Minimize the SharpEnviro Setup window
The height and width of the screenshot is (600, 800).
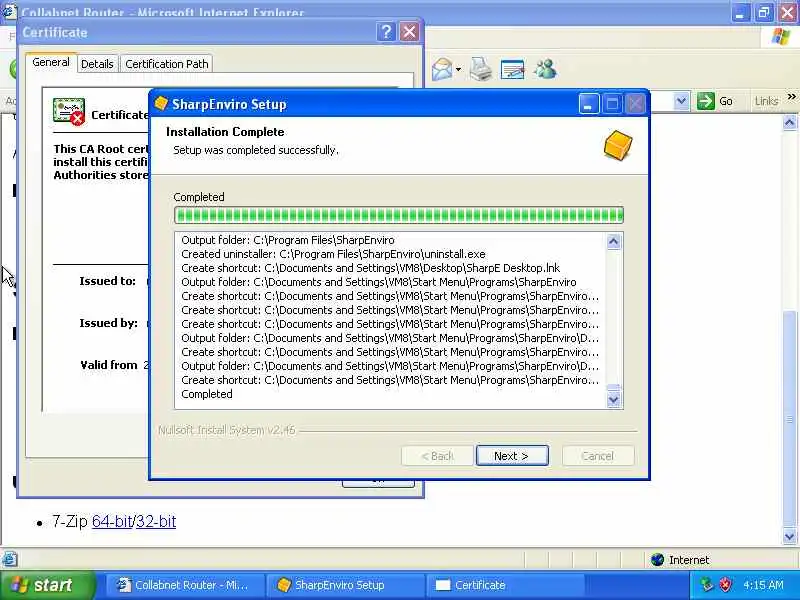[588, 104]
